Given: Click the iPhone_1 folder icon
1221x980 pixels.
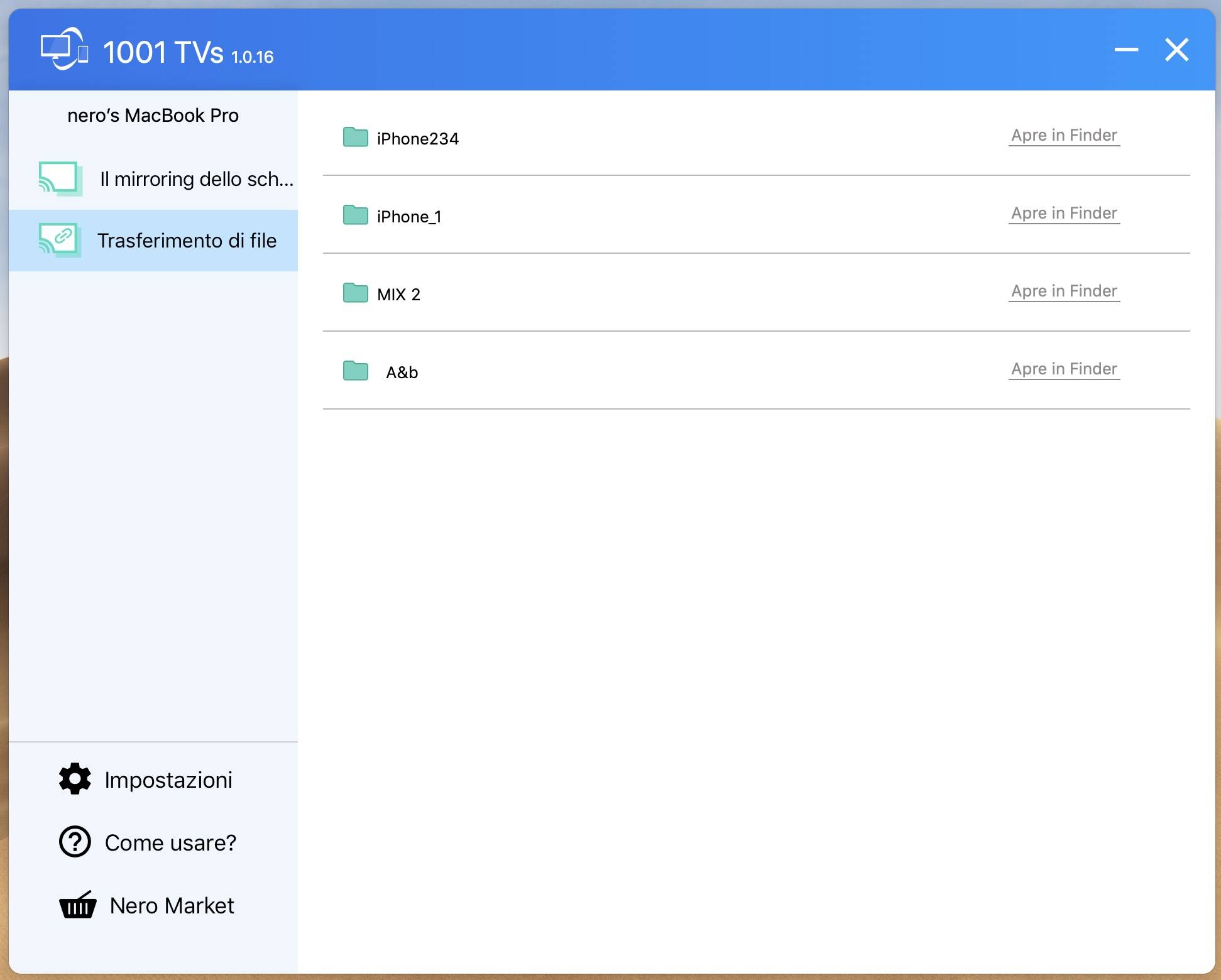Looking at the screenshot, I should [x=356, y=214].
